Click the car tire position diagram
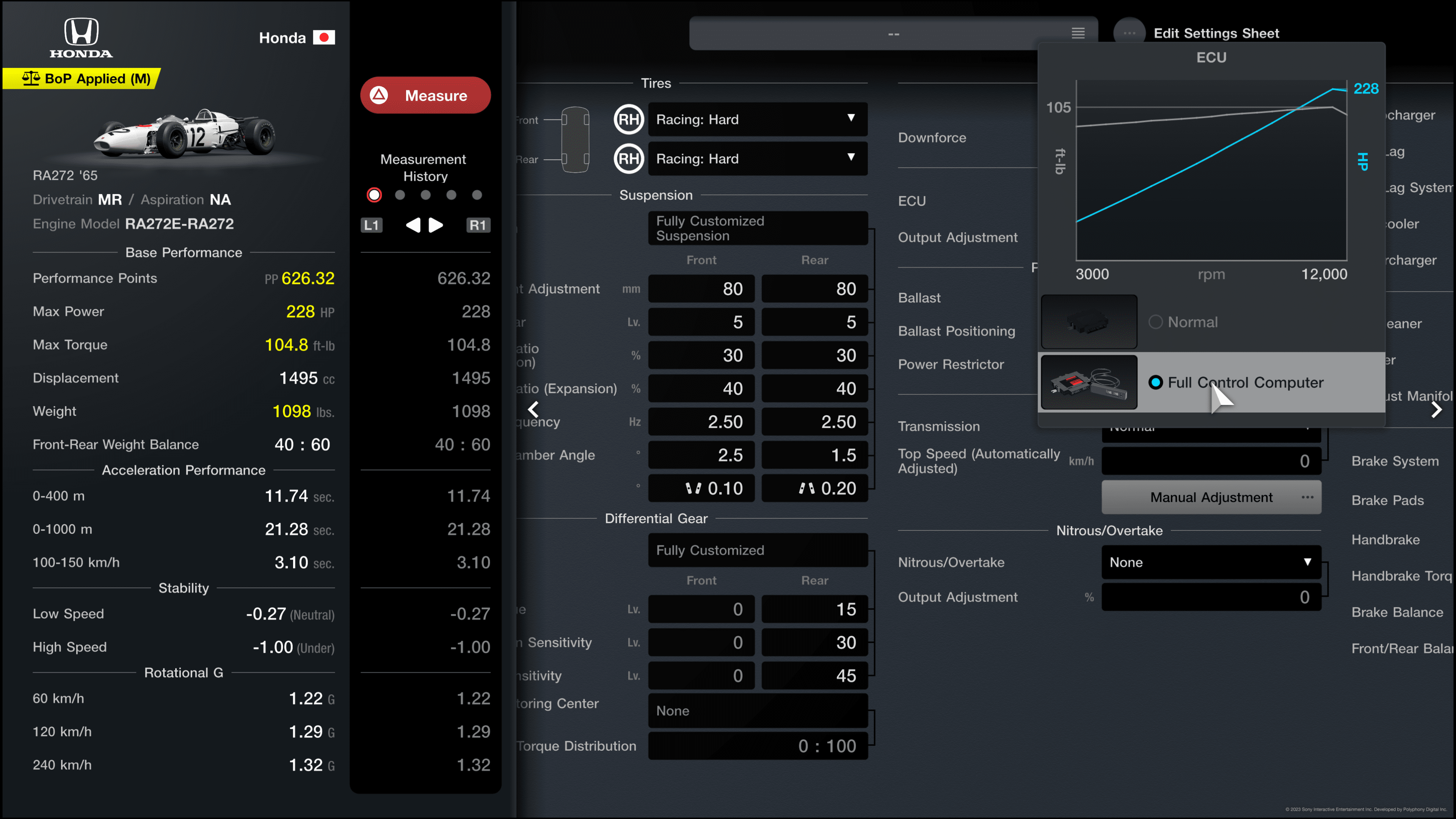 click(x=575, y=139)
